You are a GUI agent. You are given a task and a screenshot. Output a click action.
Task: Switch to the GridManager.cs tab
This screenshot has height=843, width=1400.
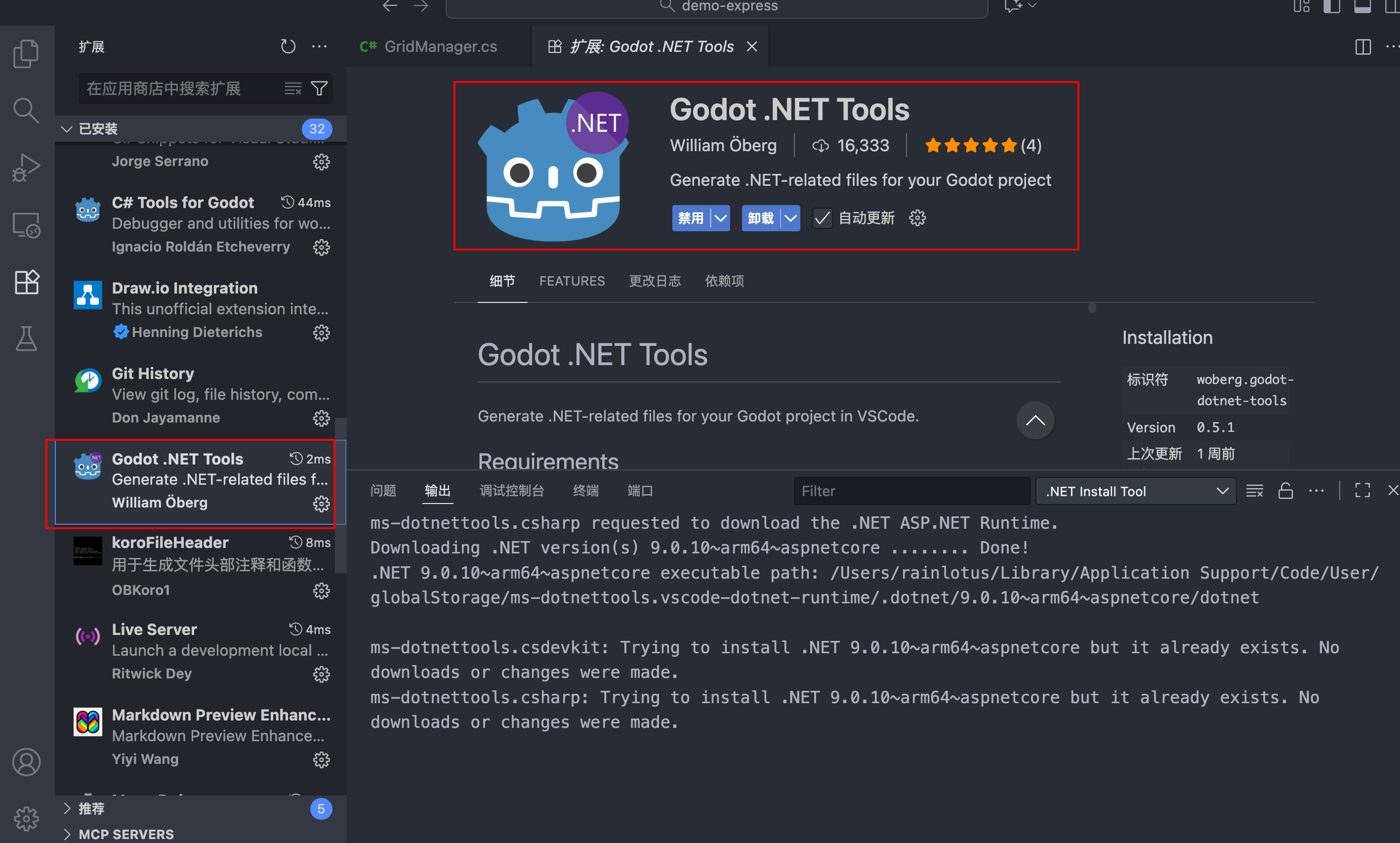440,46
